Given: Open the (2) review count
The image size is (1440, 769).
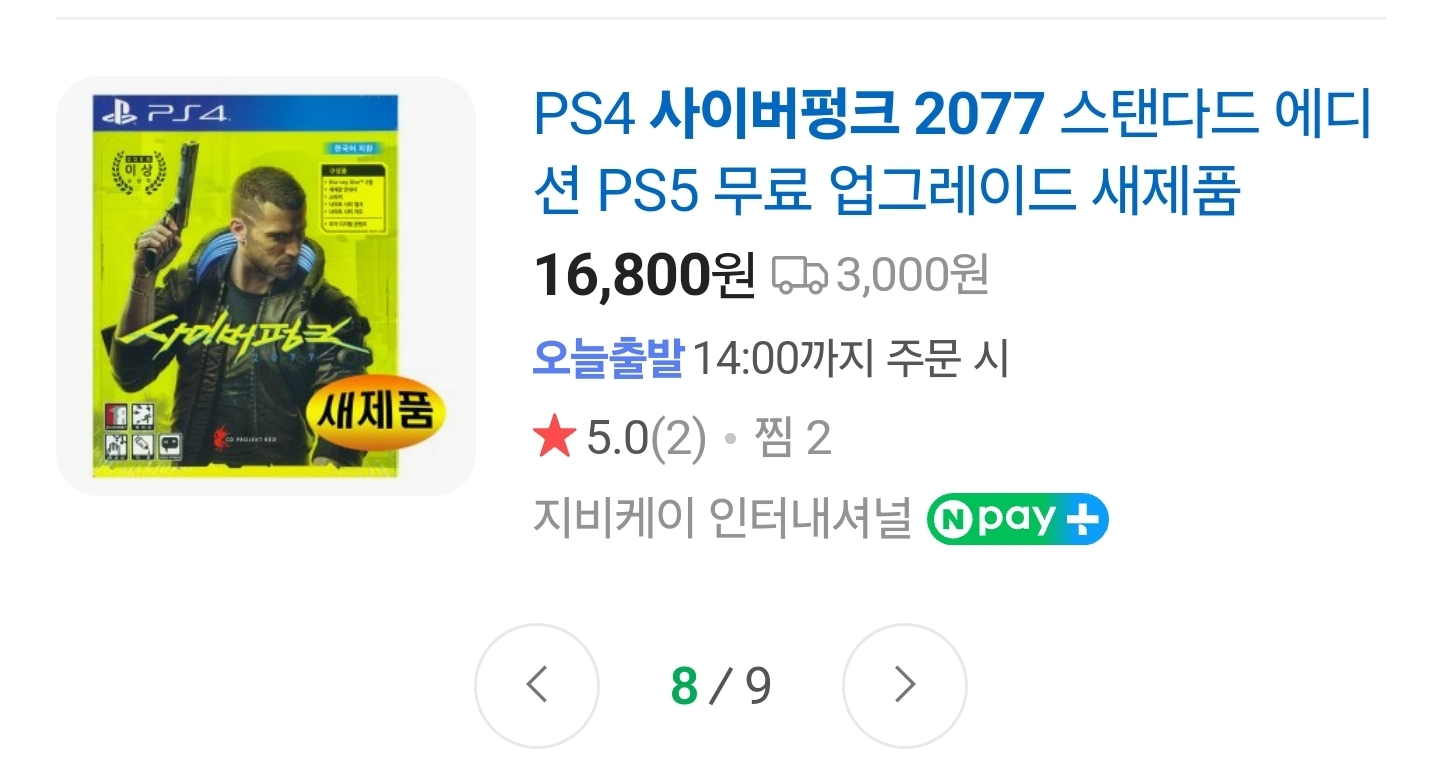Looking at the screenshot, I should (x=678, y=438).
